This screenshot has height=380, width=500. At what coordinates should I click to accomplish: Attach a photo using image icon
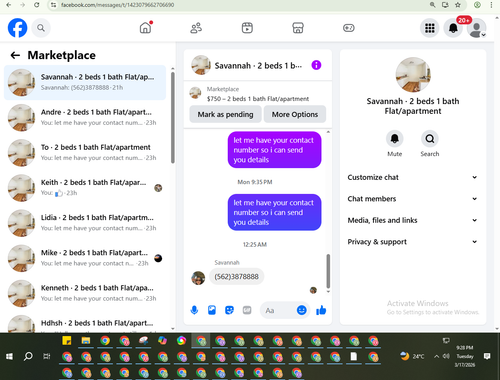click(212, 310)
